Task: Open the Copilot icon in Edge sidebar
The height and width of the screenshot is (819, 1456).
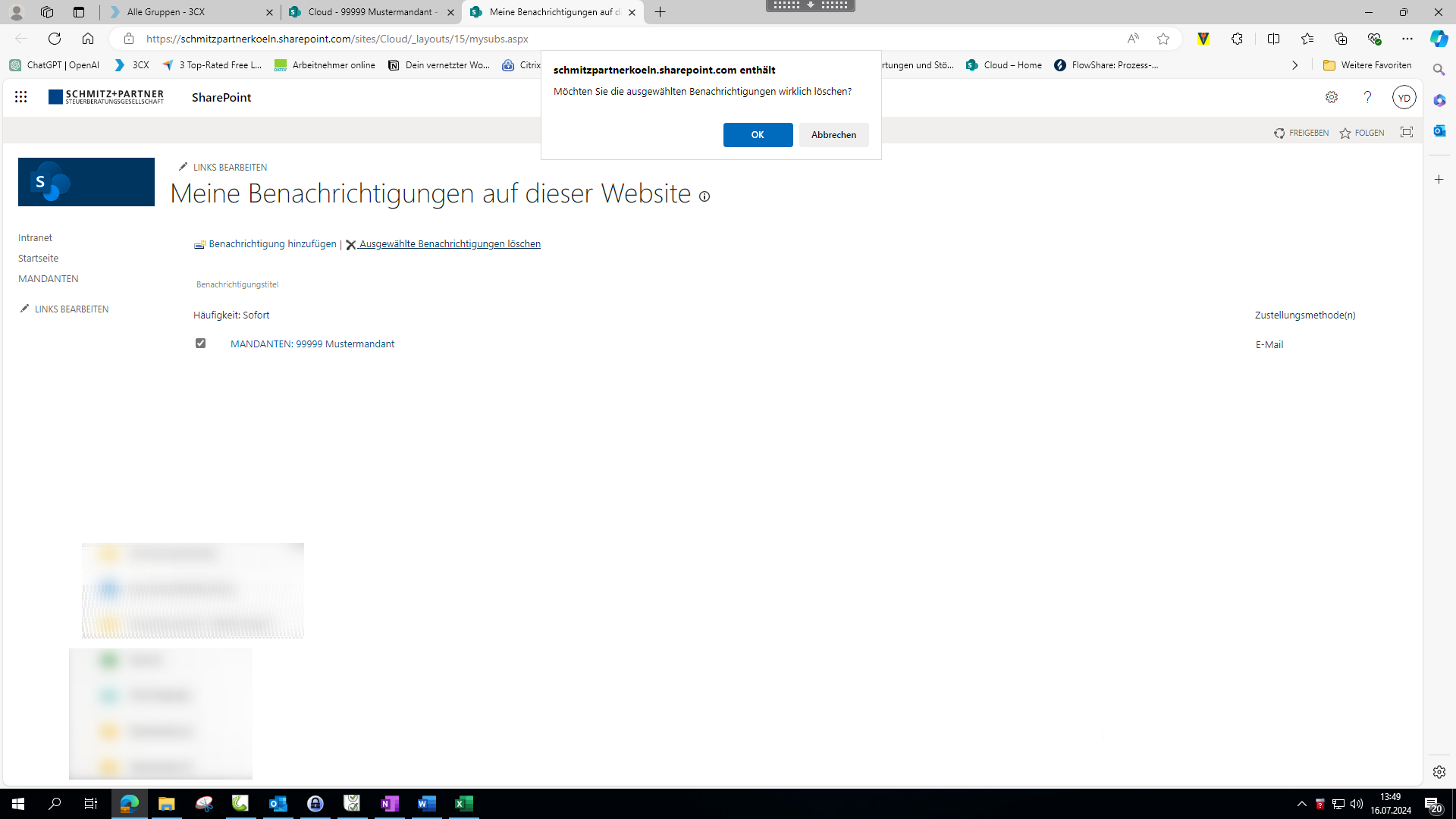Action: 1439,39
